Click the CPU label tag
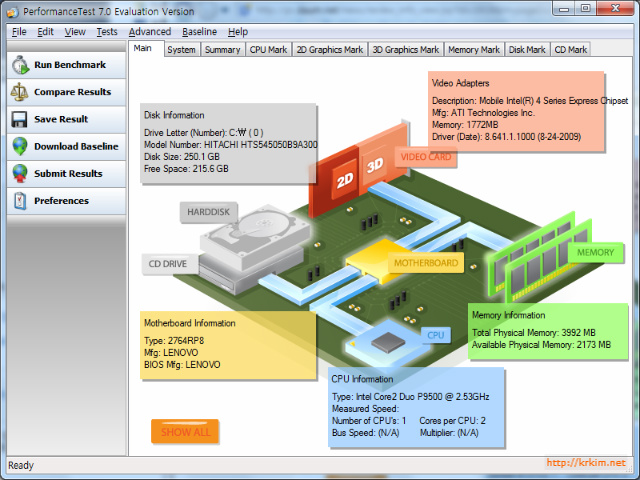The width and height of the screenshot is (640, 480). 436,335
